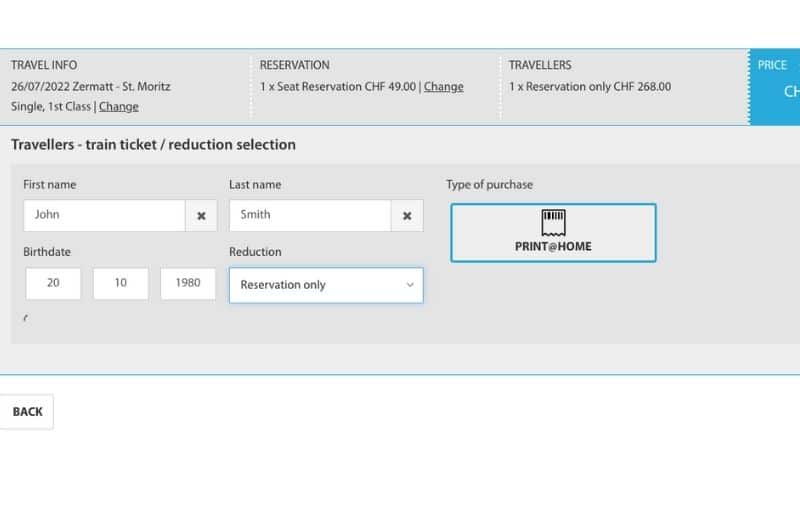
Task: Clear the First name field with X
Action: click(x=201, y=215)
